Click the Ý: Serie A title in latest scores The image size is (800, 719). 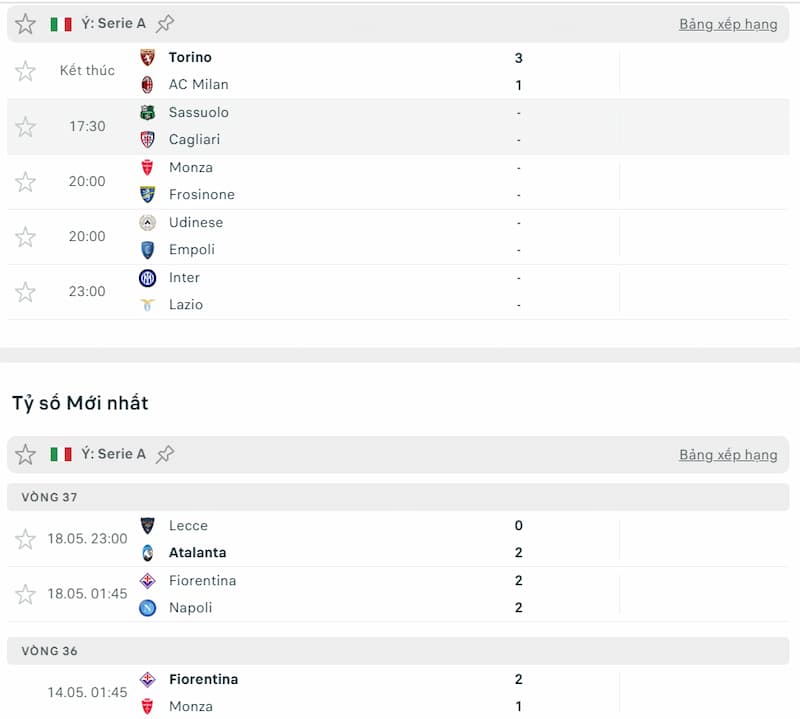coord(113,454)
